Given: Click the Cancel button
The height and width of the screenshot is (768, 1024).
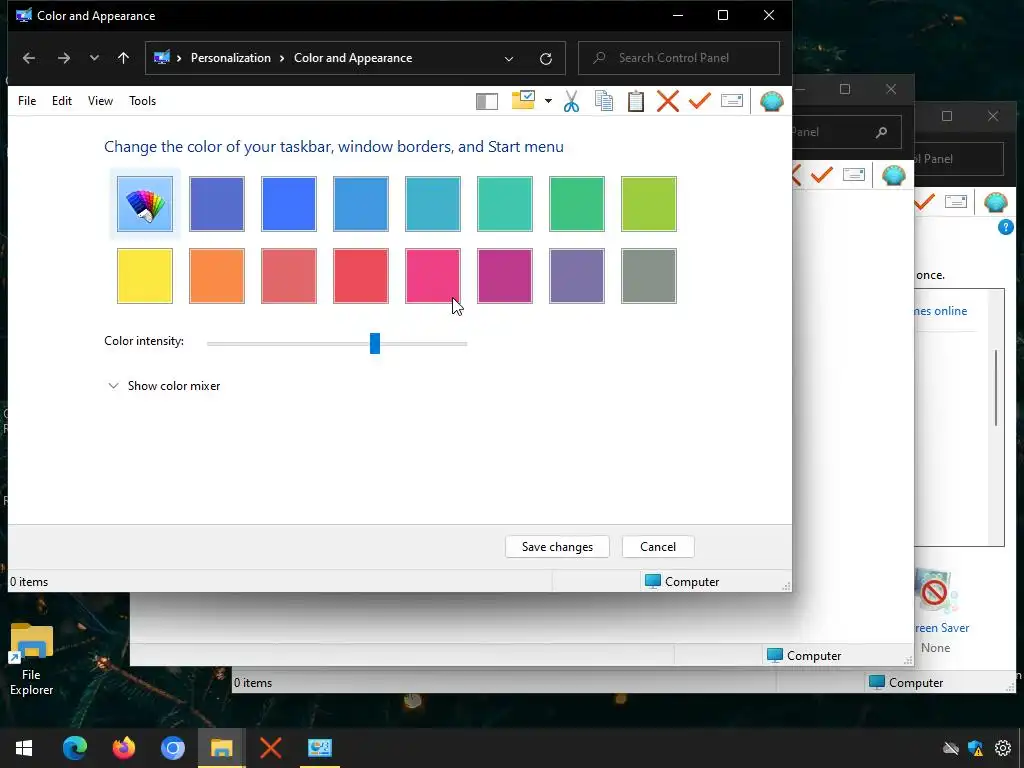Looking at the screenshot, I should point(658,547).
